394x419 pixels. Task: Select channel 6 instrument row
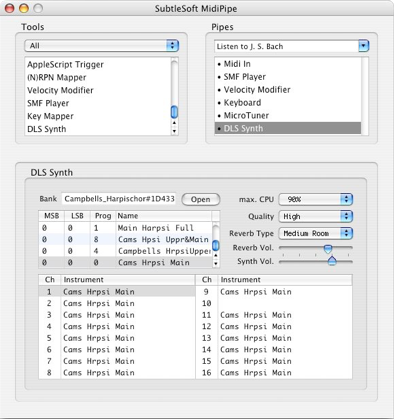tap(117, 350)
